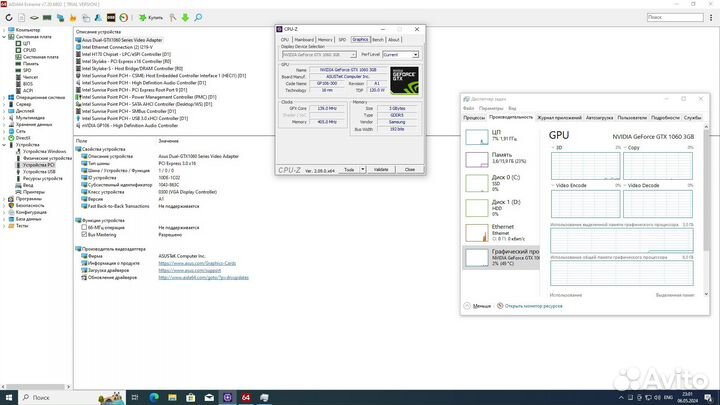
Task: Switch to the CPU tab in CPU-Z
Action: coord(285,40)
